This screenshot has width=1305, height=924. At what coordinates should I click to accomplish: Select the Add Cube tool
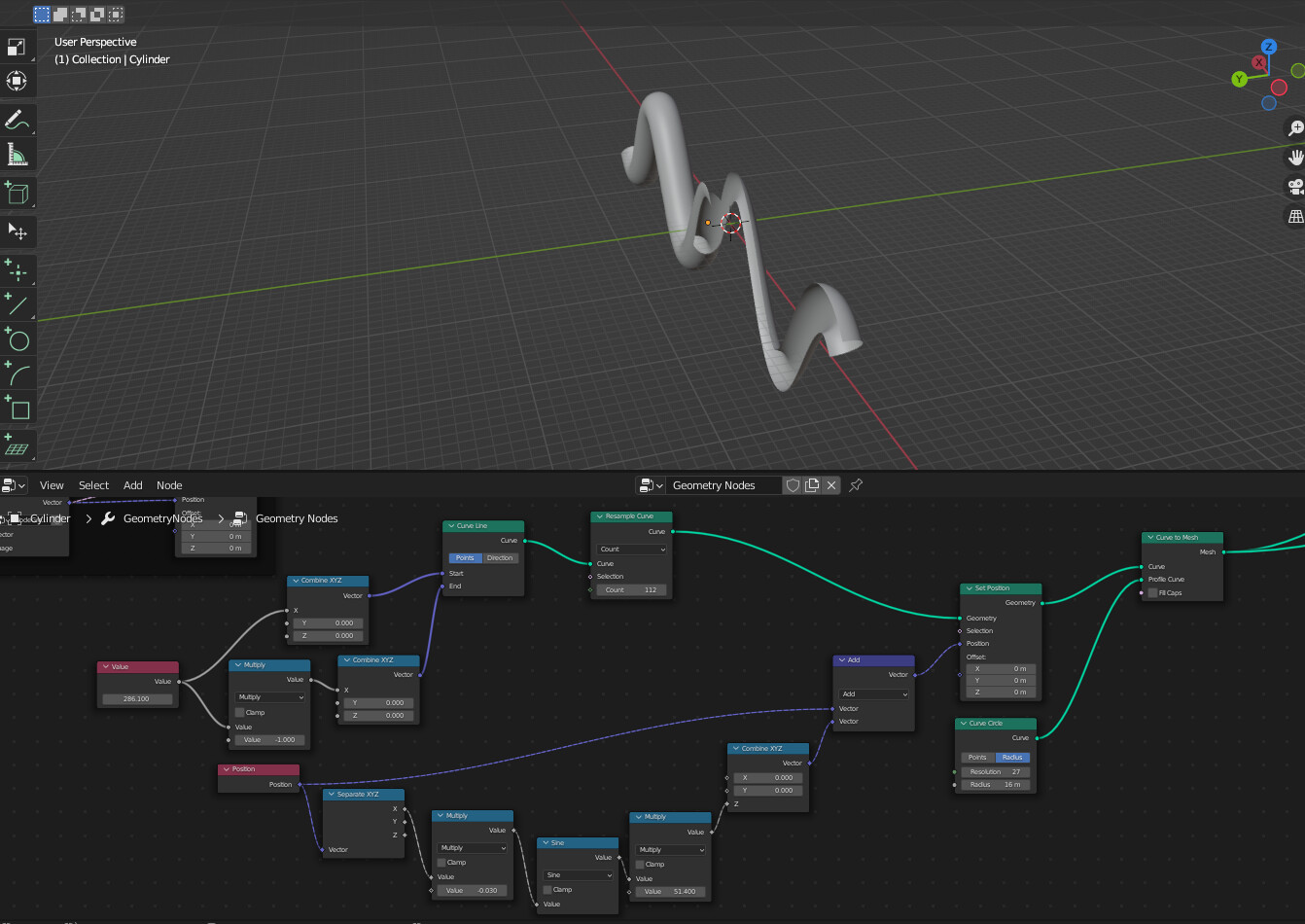[x=17, y=193]
